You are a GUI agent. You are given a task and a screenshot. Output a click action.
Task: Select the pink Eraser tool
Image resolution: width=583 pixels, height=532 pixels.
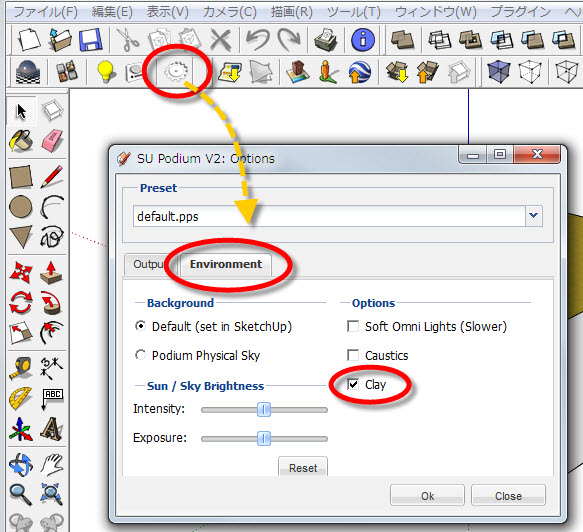(x=52, y=141)
